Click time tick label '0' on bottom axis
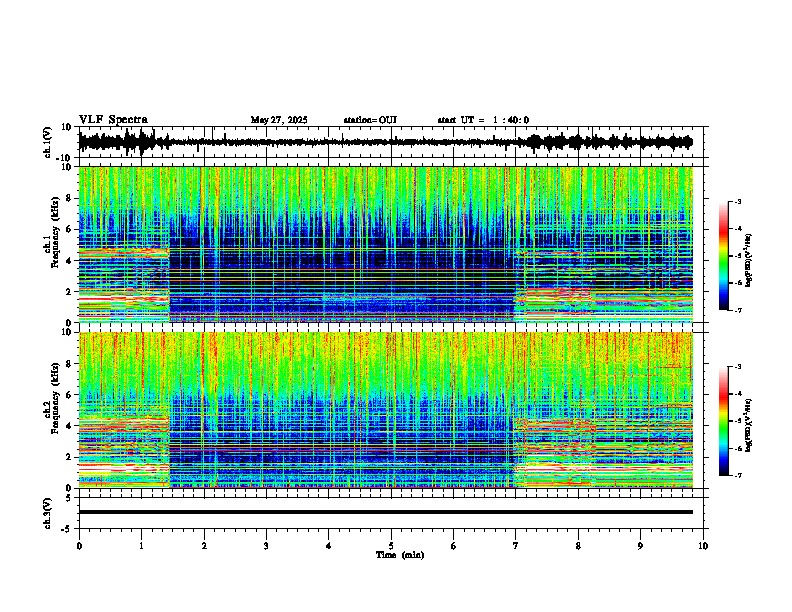The height and width of the screenshot is (612, 792). (x=79, y=546)
